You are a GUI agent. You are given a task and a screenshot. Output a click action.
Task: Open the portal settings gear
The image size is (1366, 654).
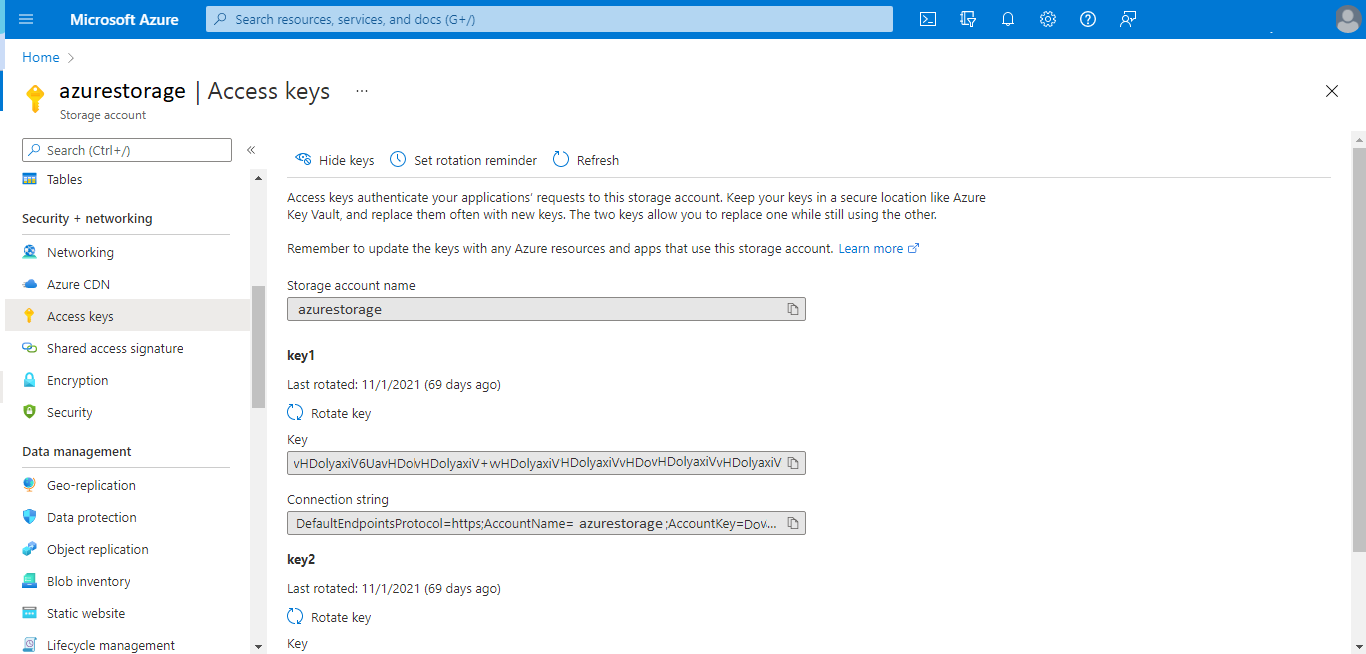pyautogui.click(x=1047, y=18)
